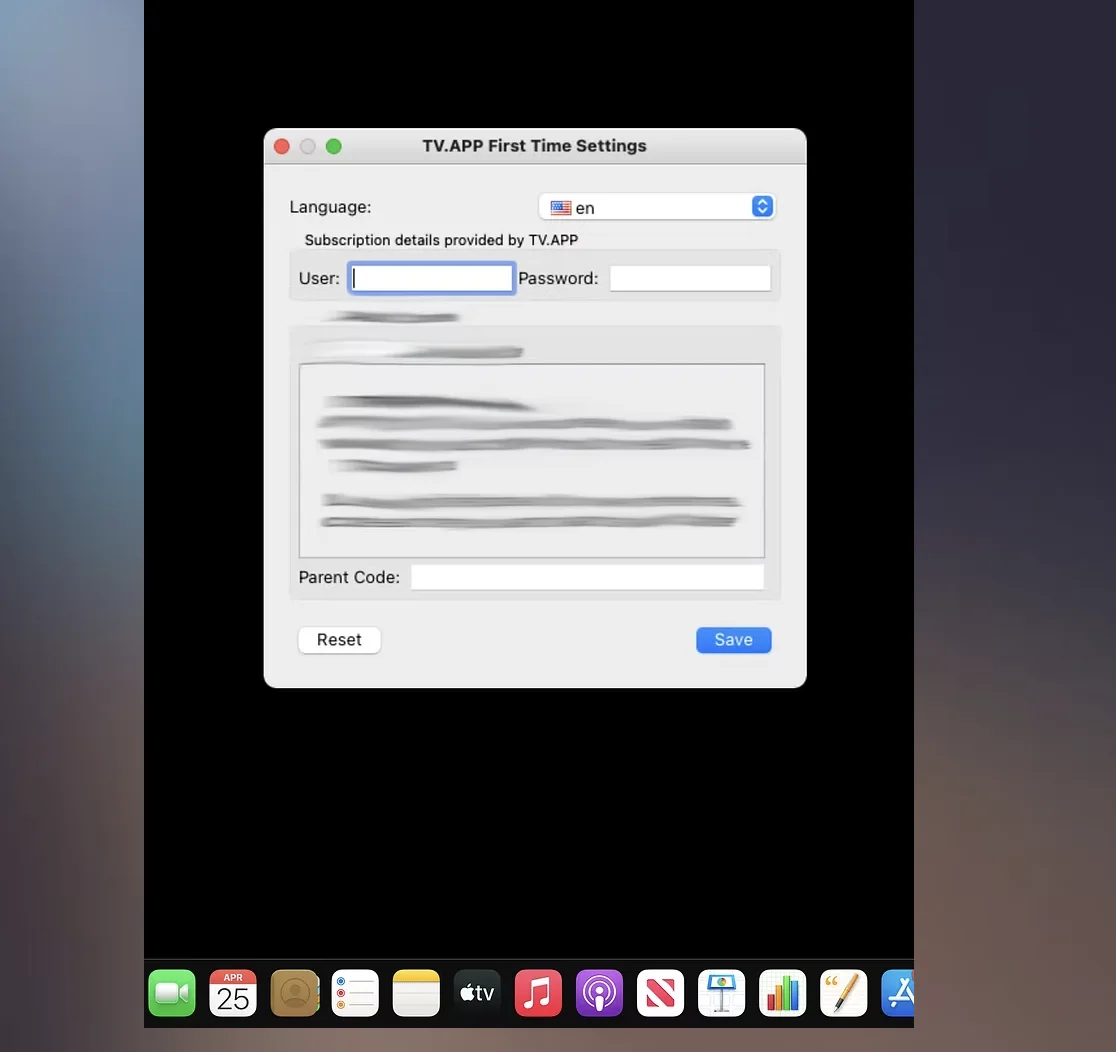Launch Music from the dock
Image resolution: width=1116 pixels, height=1052 pixels.
(538, 993)
